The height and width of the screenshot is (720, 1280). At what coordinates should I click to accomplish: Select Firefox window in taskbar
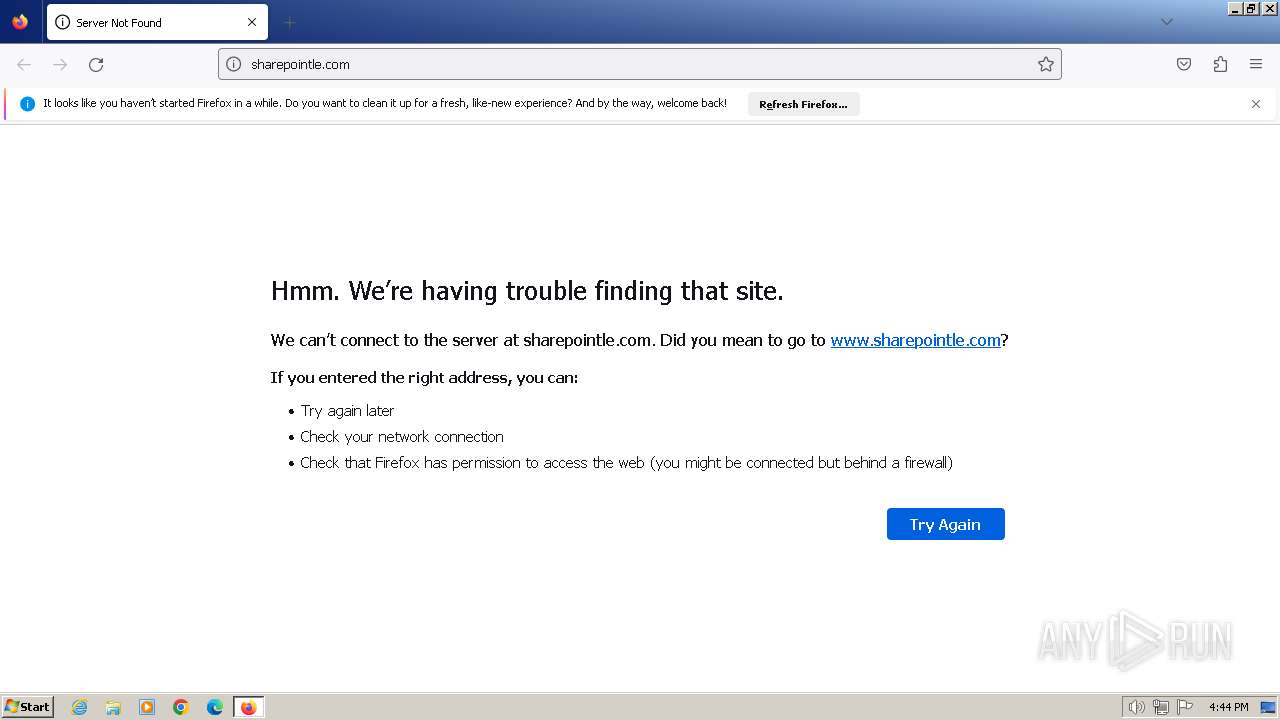tap(248, 707)
